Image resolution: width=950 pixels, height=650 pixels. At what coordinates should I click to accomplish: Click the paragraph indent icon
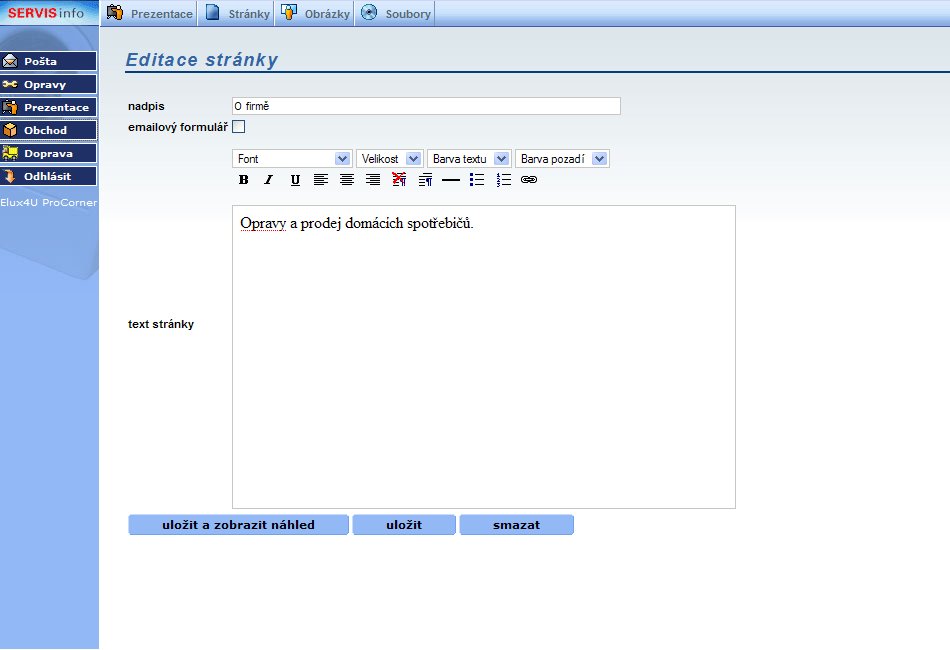click(x=425, y=179)
